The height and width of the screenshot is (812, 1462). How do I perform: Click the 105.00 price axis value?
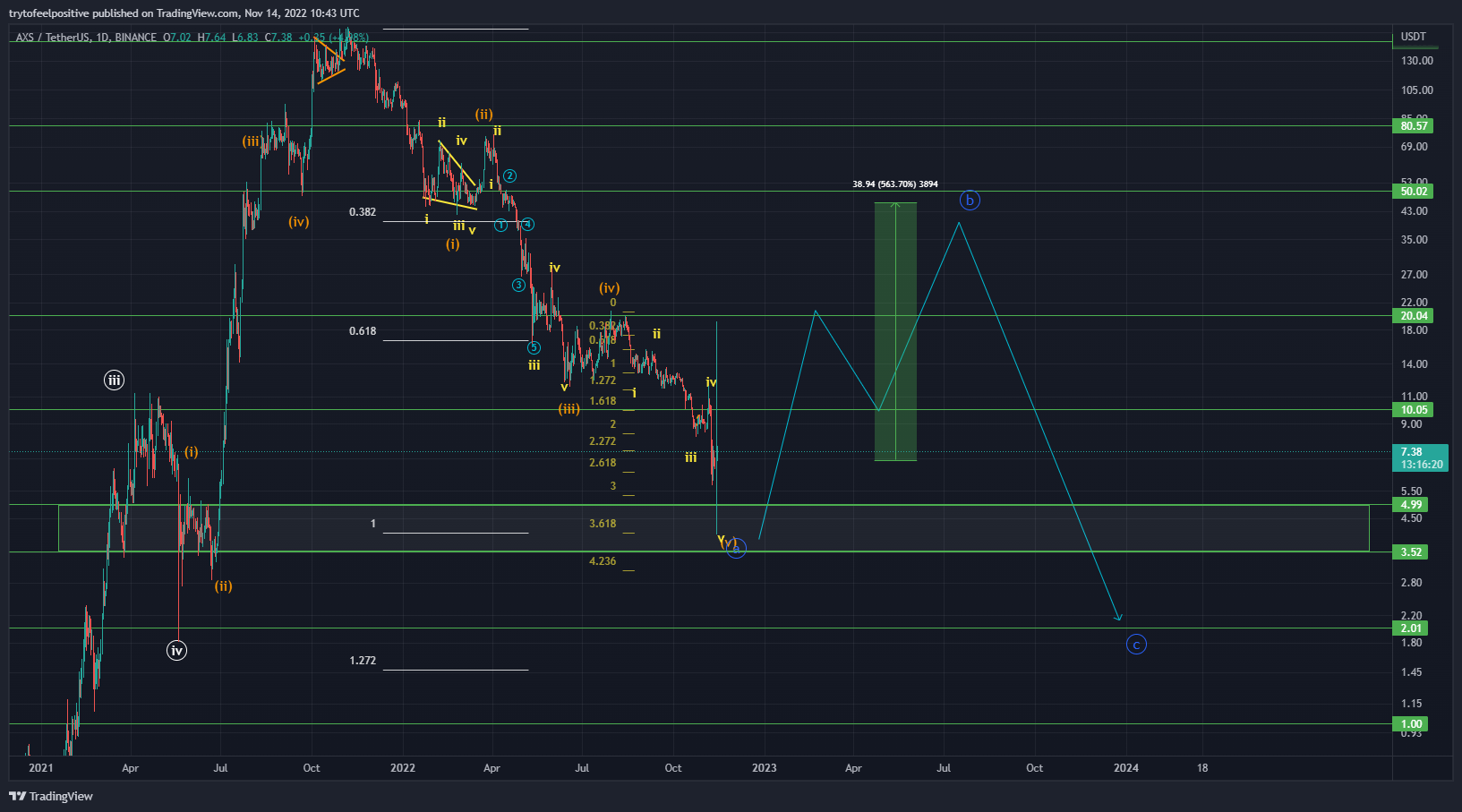pos(1417,90)
